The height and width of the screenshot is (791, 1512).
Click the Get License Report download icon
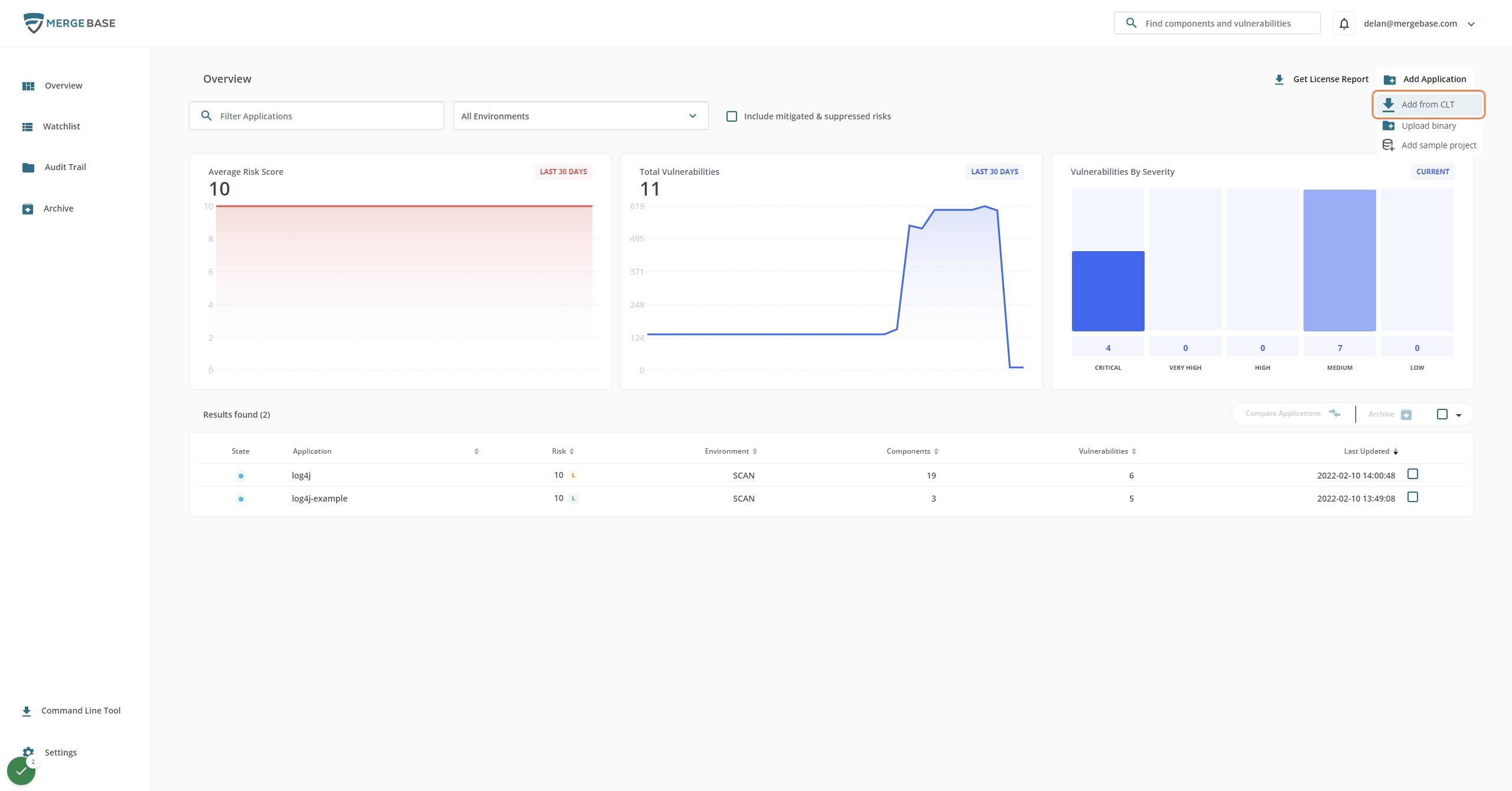pos(1279,79)
